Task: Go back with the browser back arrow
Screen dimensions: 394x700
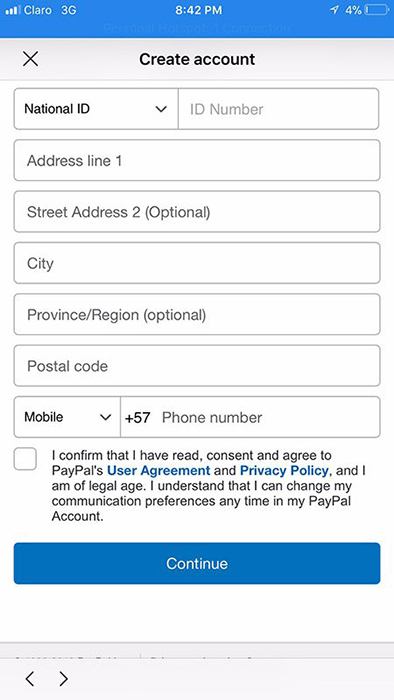Action: pos(29,679)
